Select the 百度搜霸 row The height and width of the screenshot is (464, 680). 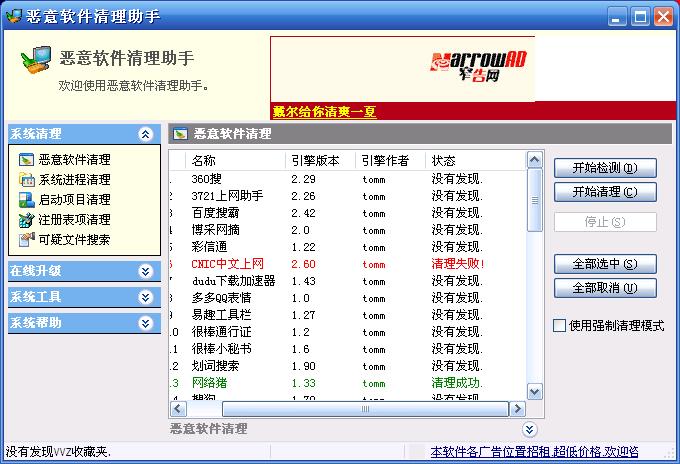347,213
